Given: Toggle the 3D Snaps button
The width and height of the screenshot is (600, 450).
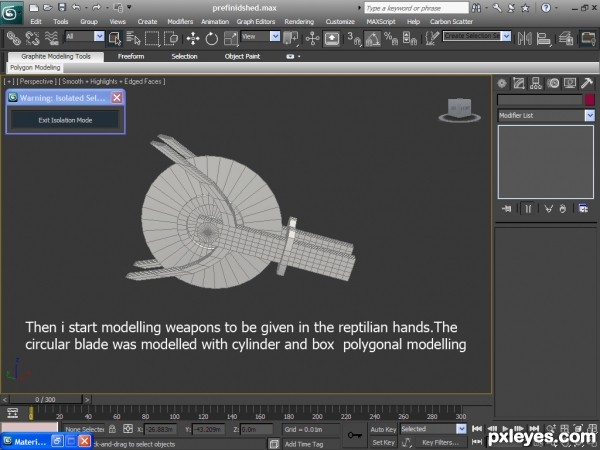Looking at the screenshot, I should click(x=354, y=38).
